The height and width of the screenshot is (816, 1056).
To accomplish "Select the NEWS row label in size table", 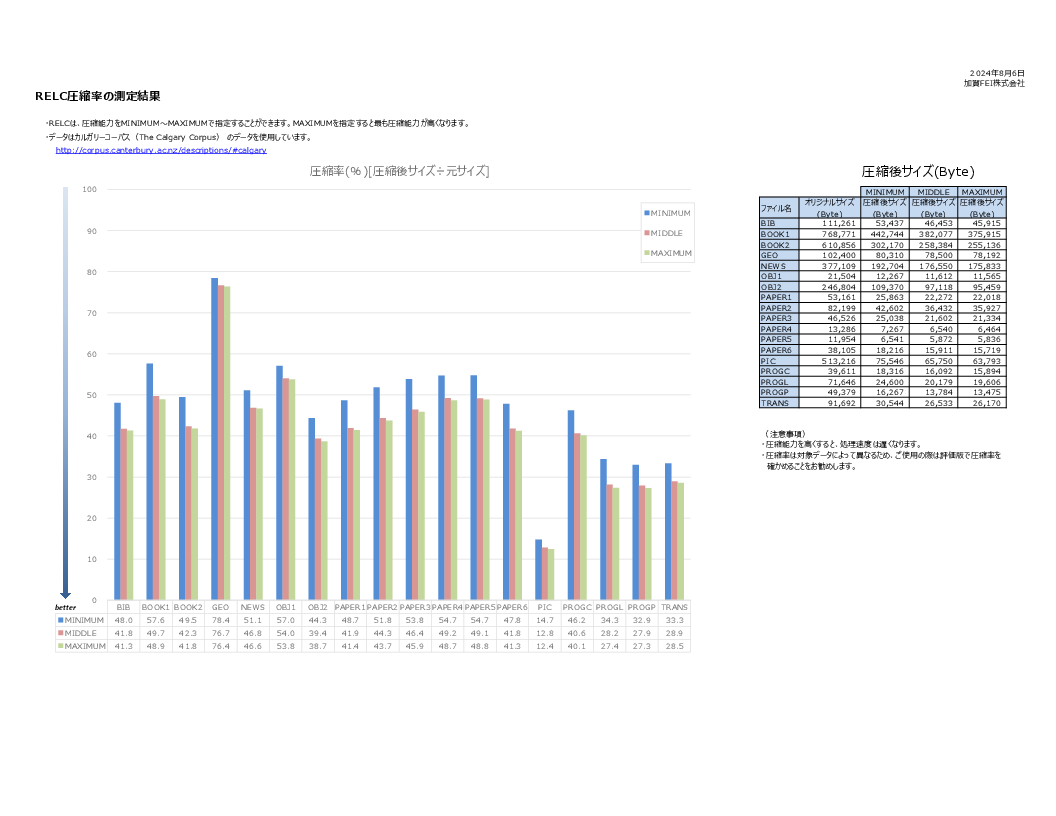I will point(774,266).
